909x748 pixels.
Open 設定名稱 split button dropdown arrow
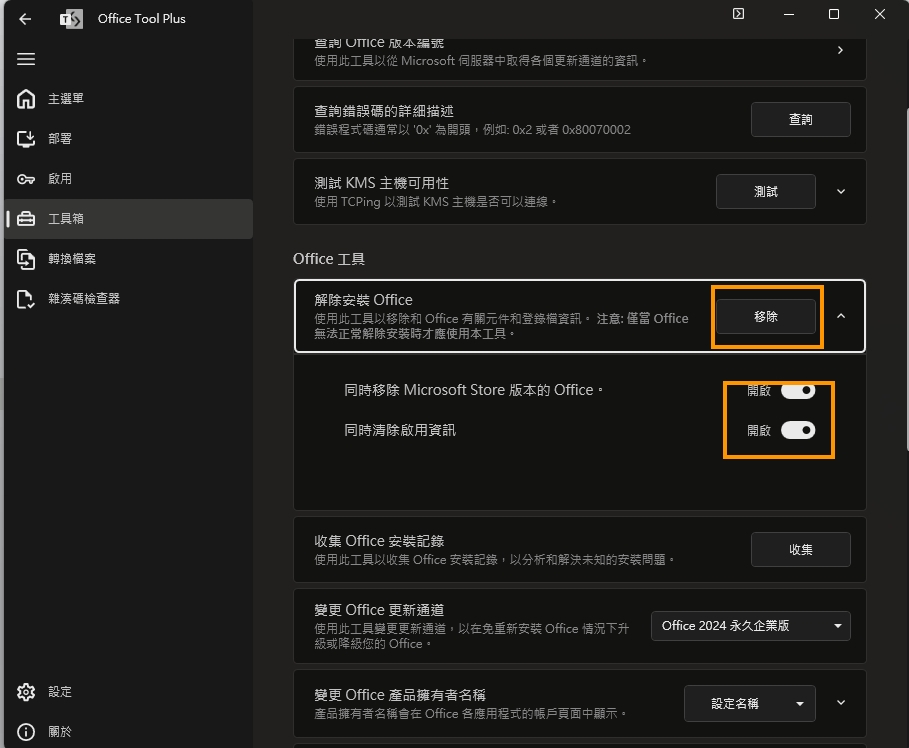pyautogui.click(x=800, y=704)
